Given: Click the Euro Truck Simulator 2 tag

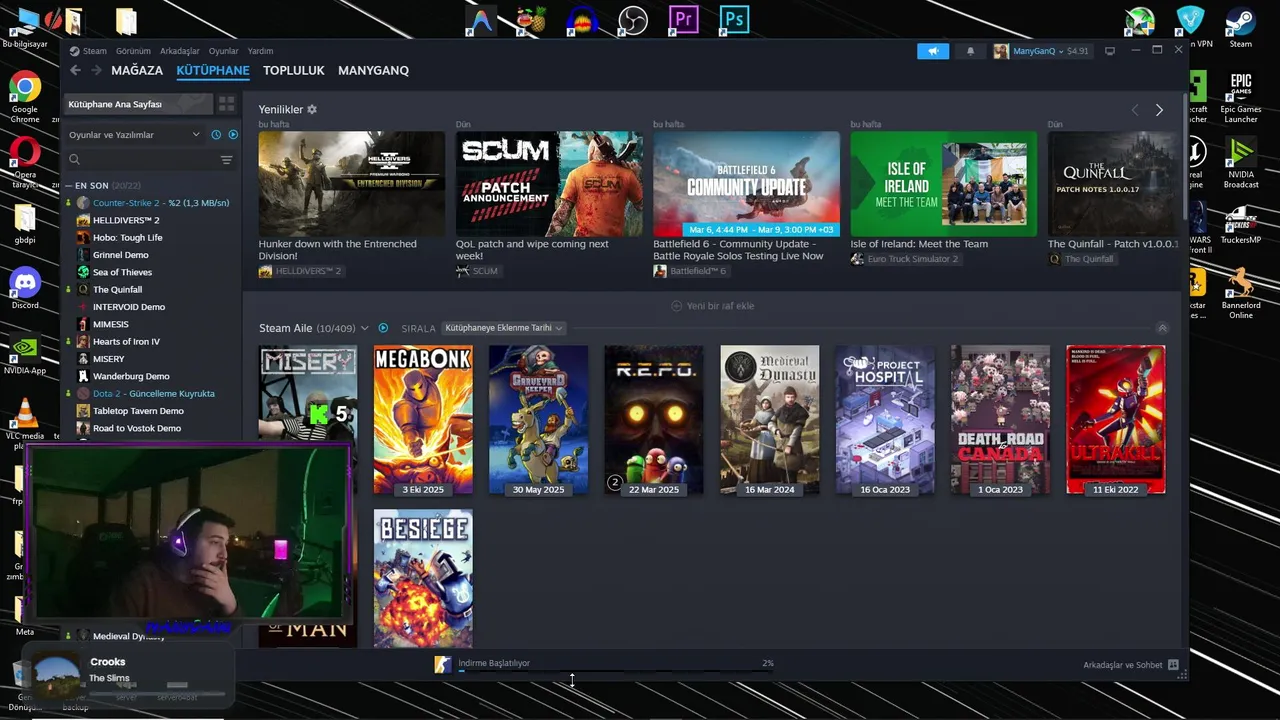Looking at the screenshot, I should coord(904,259).
